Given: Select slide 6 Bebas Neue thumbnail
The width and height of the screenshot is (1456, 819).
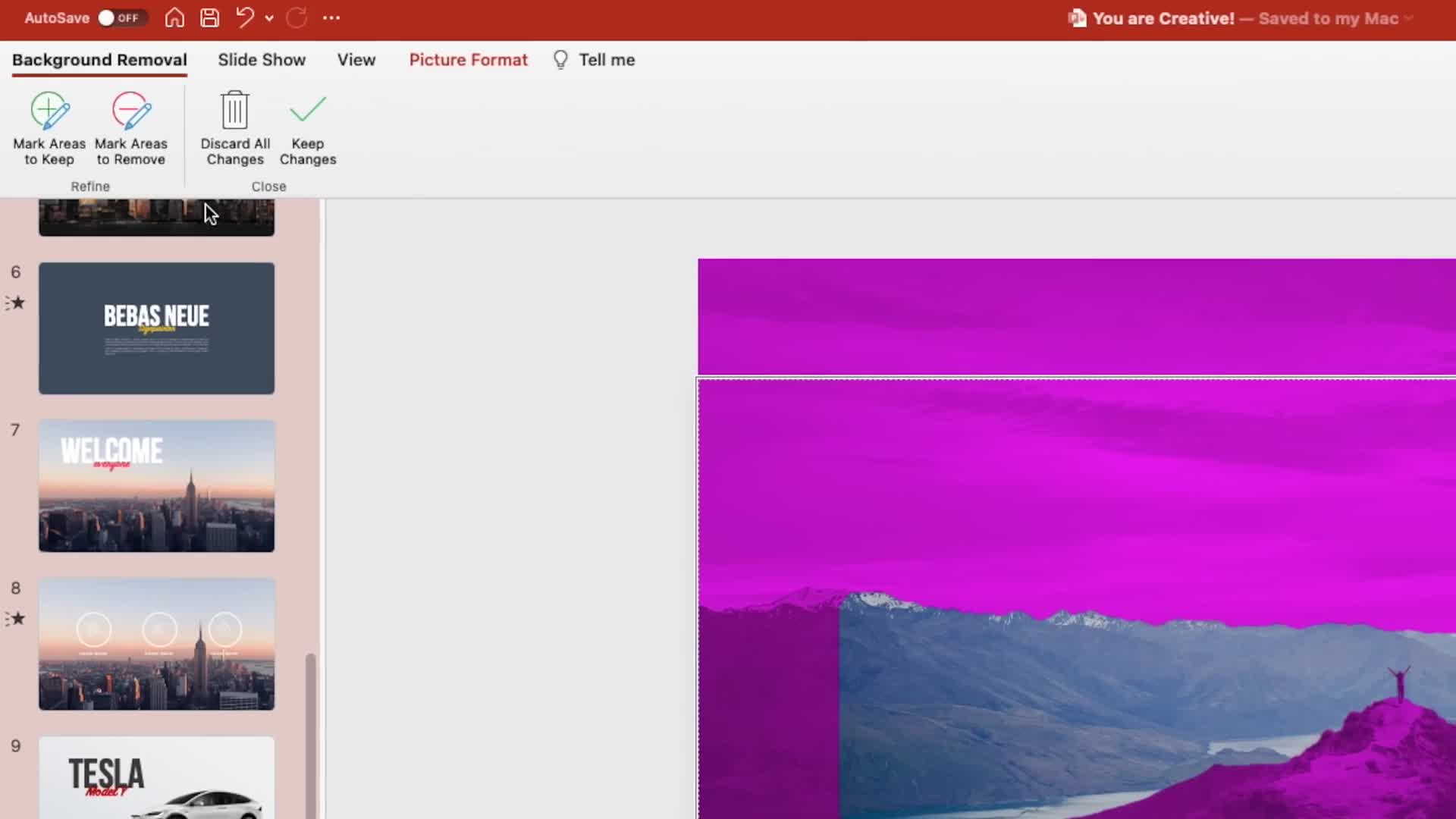Looking at the screenshot, I should (x=157, y=328).
